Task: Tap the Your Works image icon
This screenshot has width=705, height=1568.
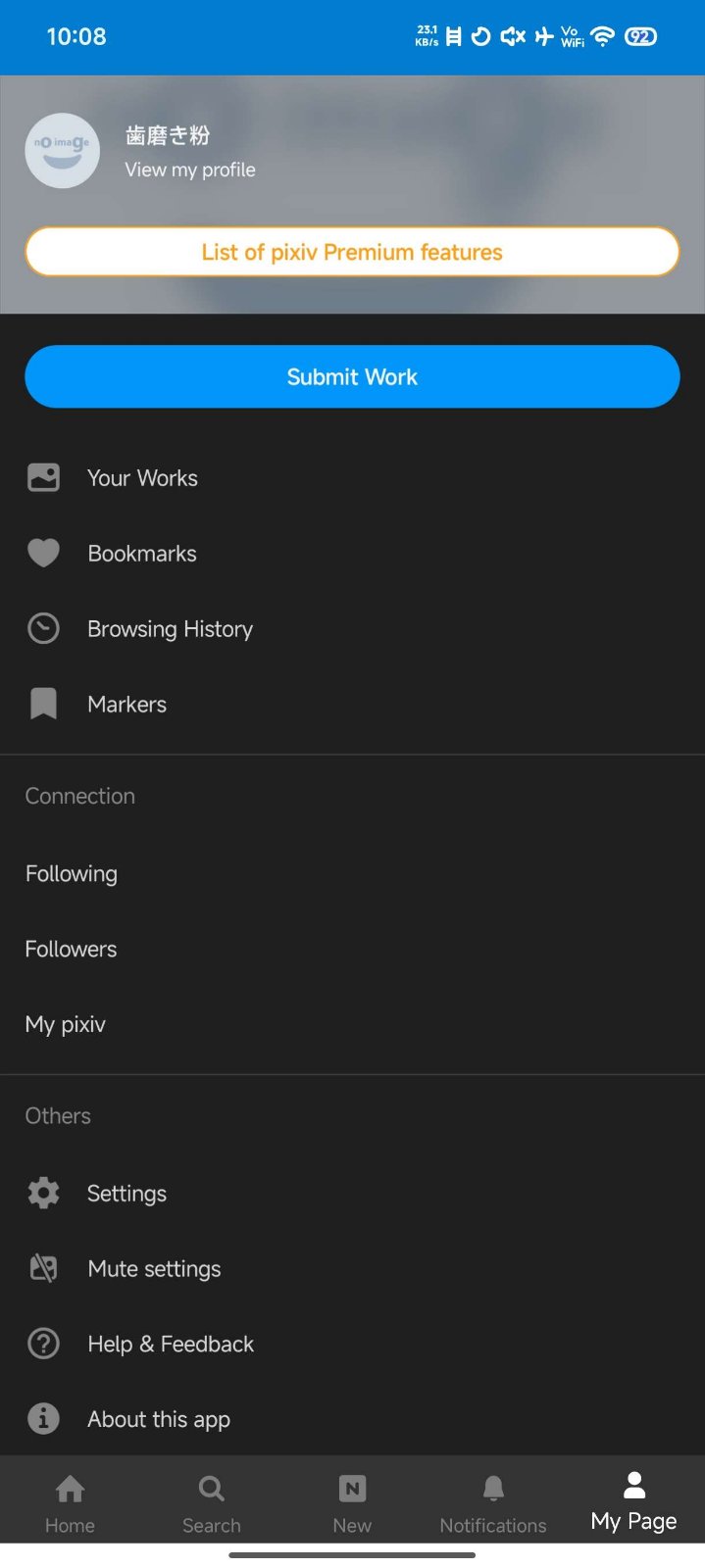Action: pos(43,478)
